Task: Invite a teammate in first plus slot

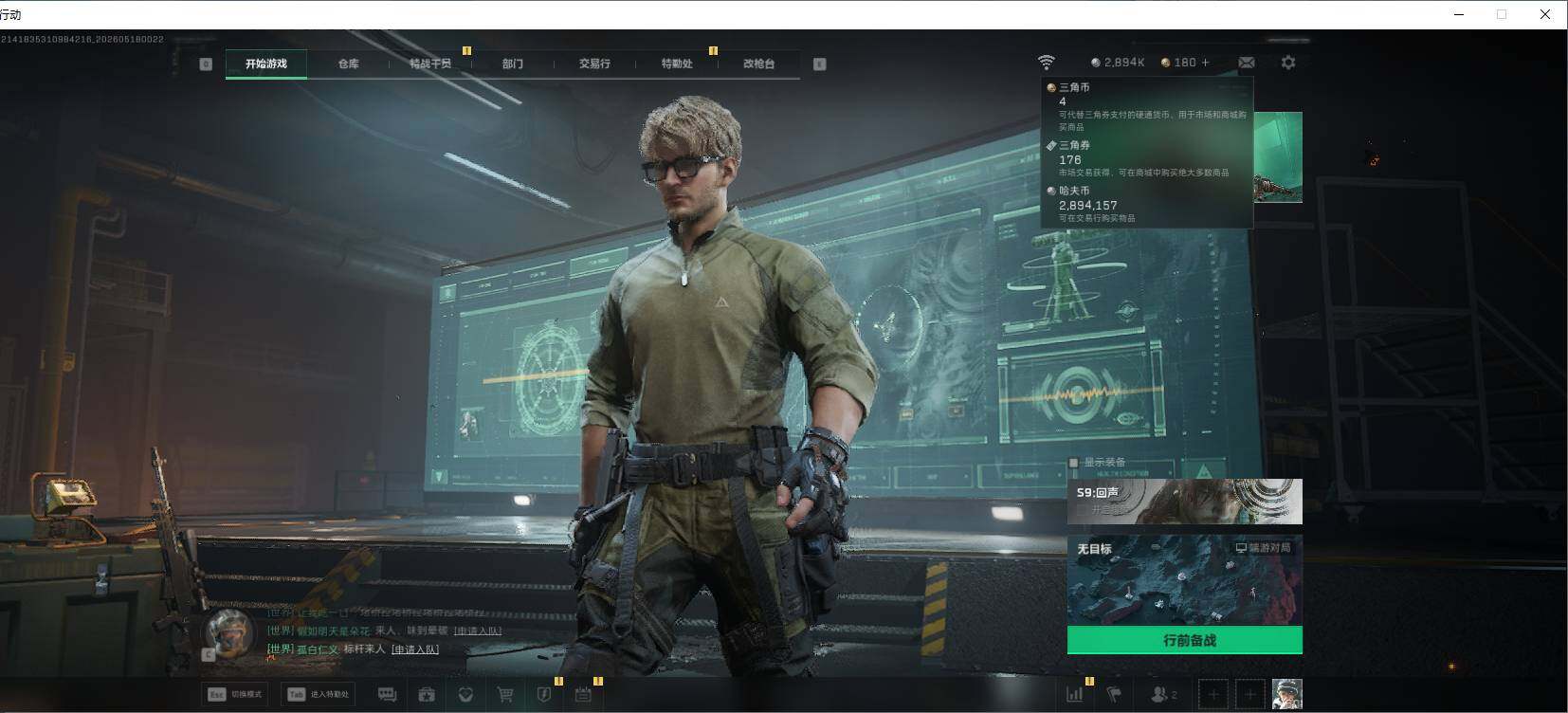Action: [1213, 694]
